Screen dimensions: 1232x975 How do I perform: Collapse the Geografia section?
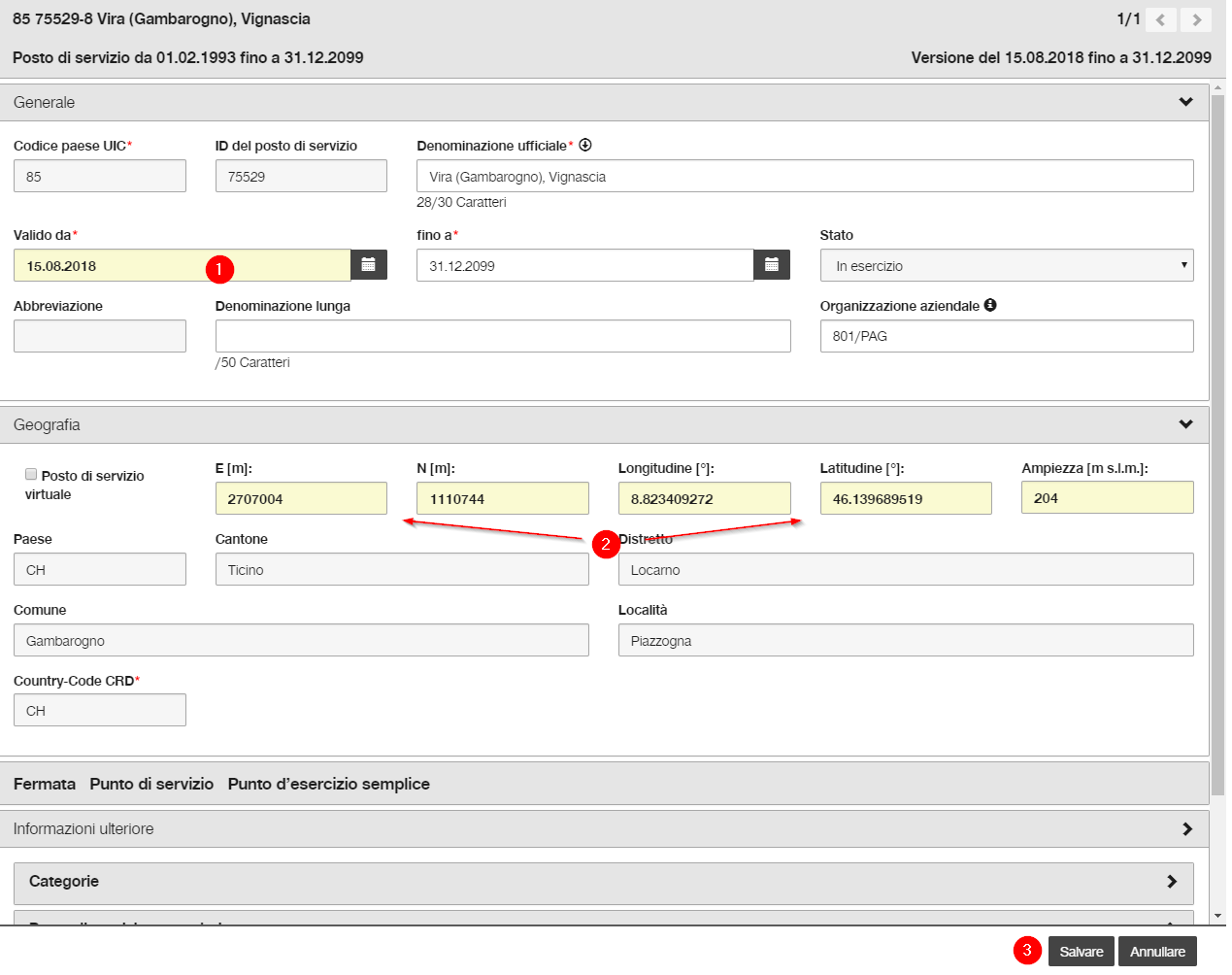[x=1185, y=424]
